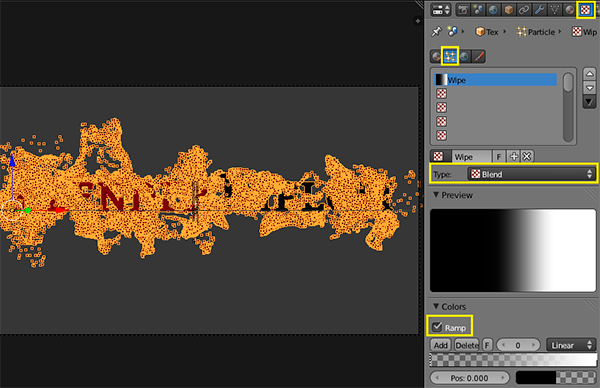600x388 pixels.
Task: Open the Modifiers wrench icon
Action: click(x=540, y=10)
